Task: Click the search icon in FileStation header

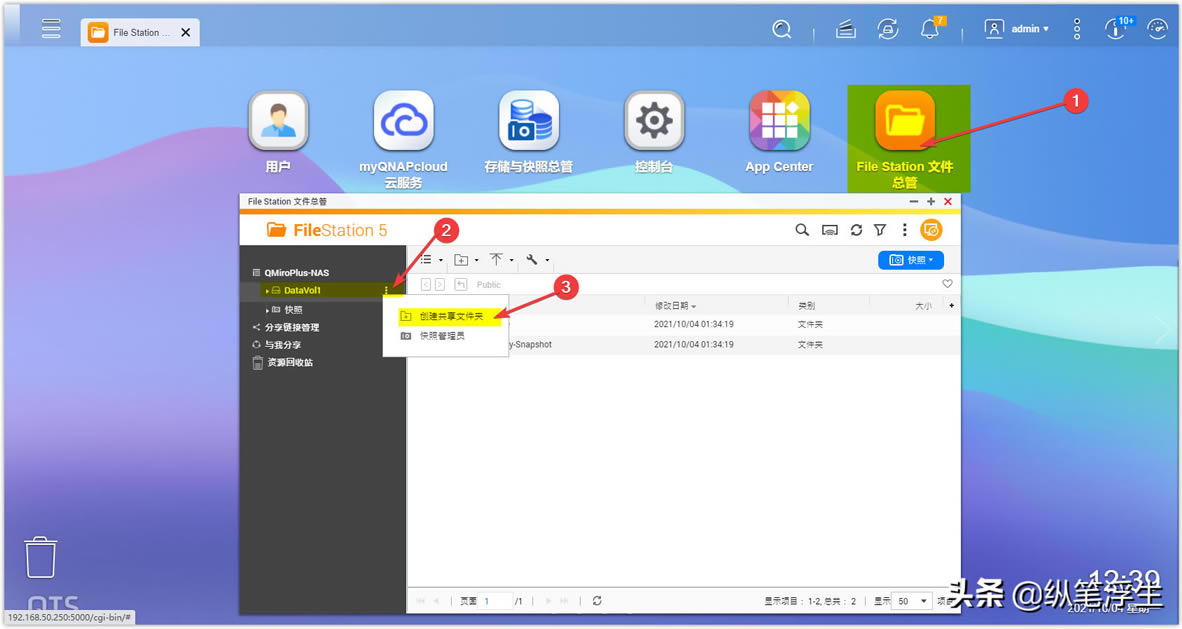Action: 802,230
